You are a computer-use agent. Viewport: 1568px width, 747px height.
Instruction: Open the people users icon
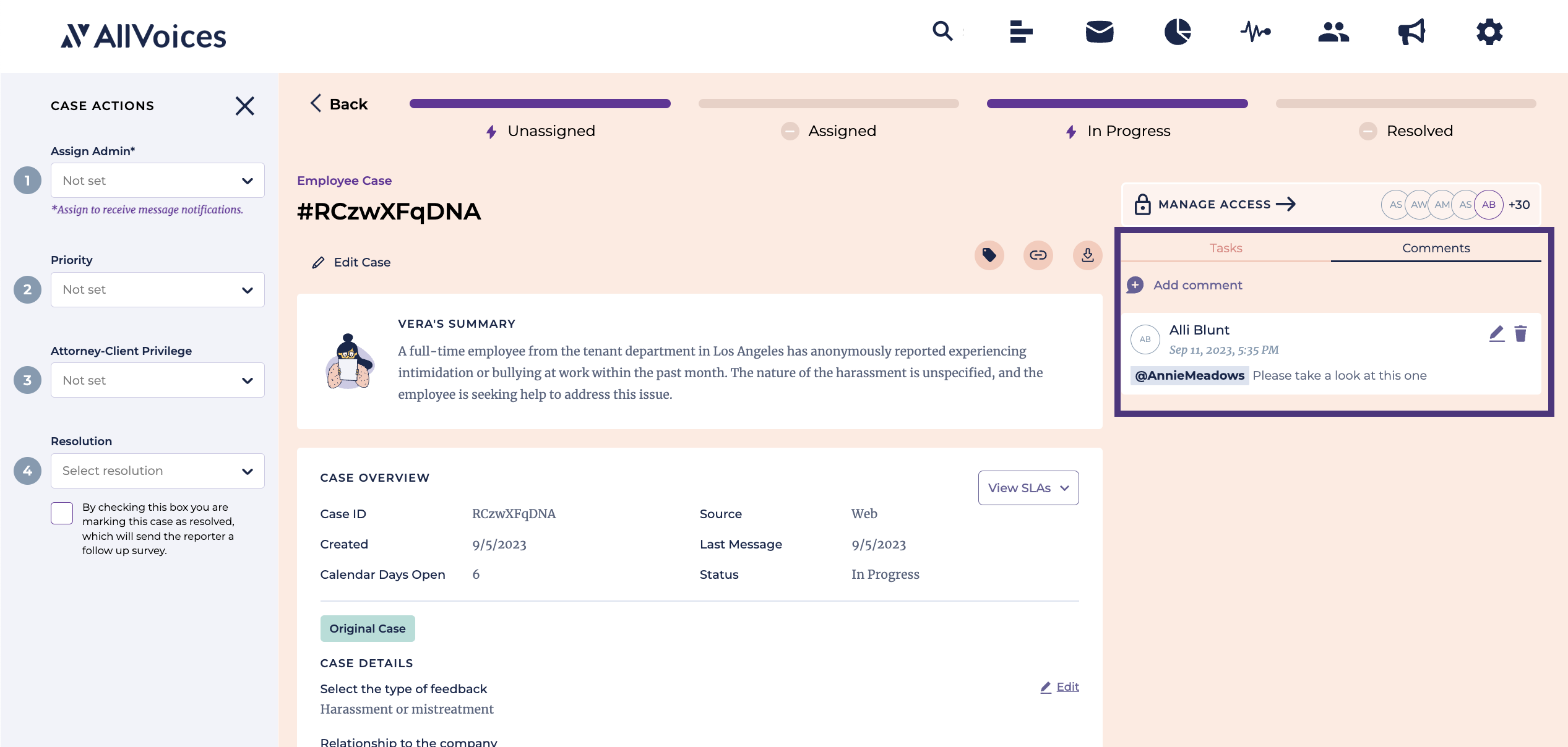point(1333,31)
